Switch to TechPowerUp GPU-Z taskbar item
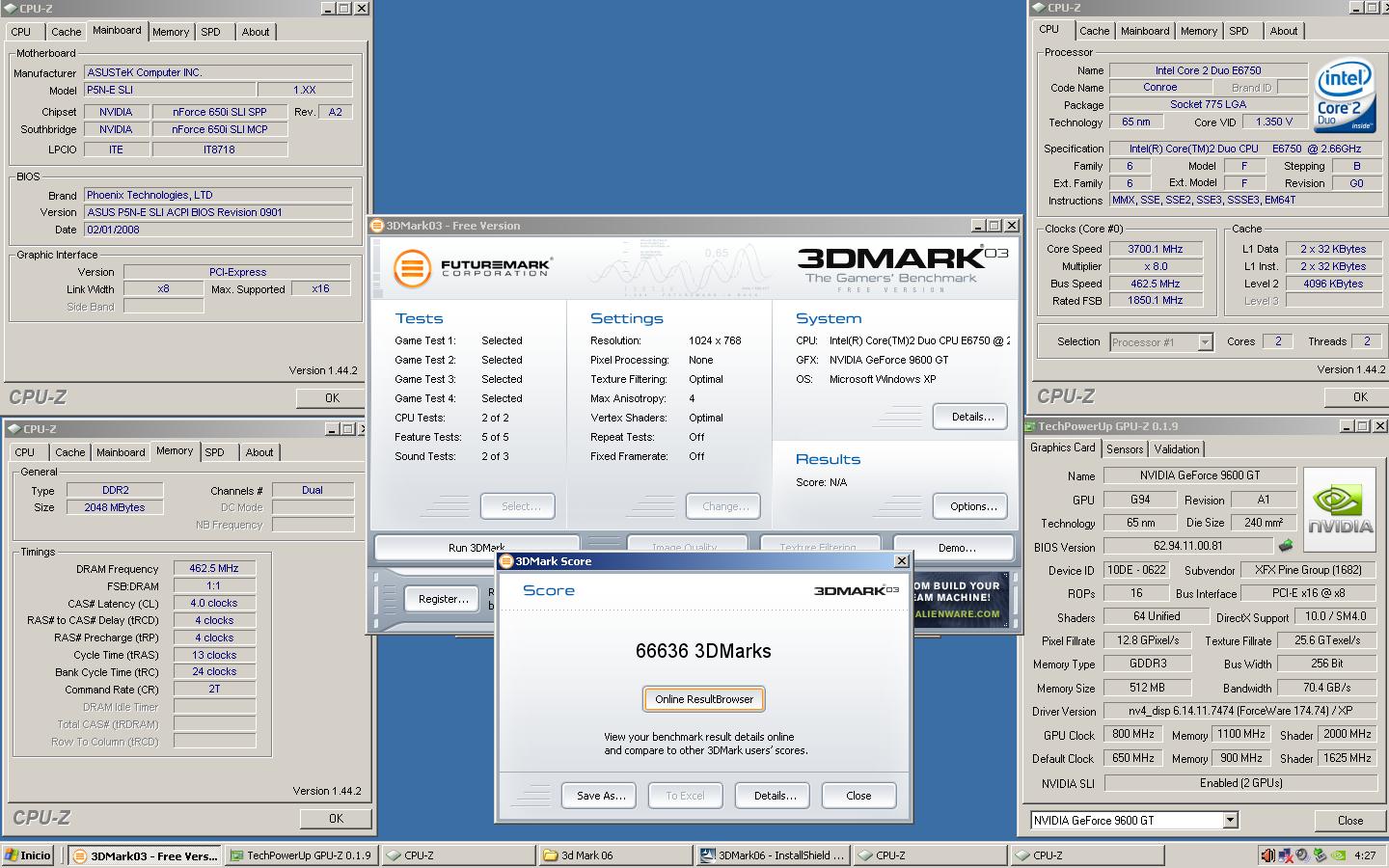The width and height of the screenshot is (1389, 868). pyautogui.click(x=302, y=855)
